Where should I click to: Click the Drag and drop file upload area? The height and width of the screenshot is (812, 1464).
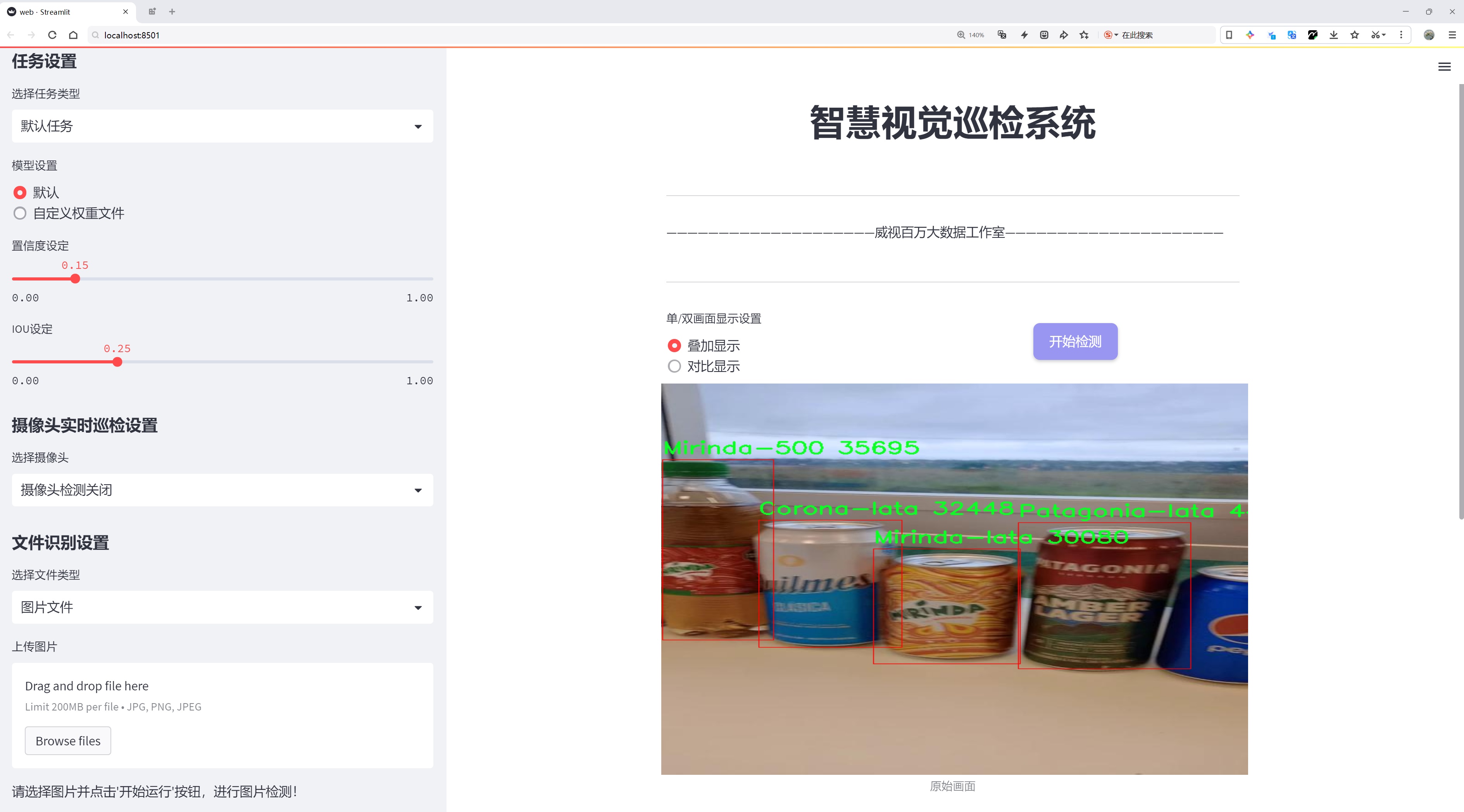pyautogui.click(x=222, y=716)
